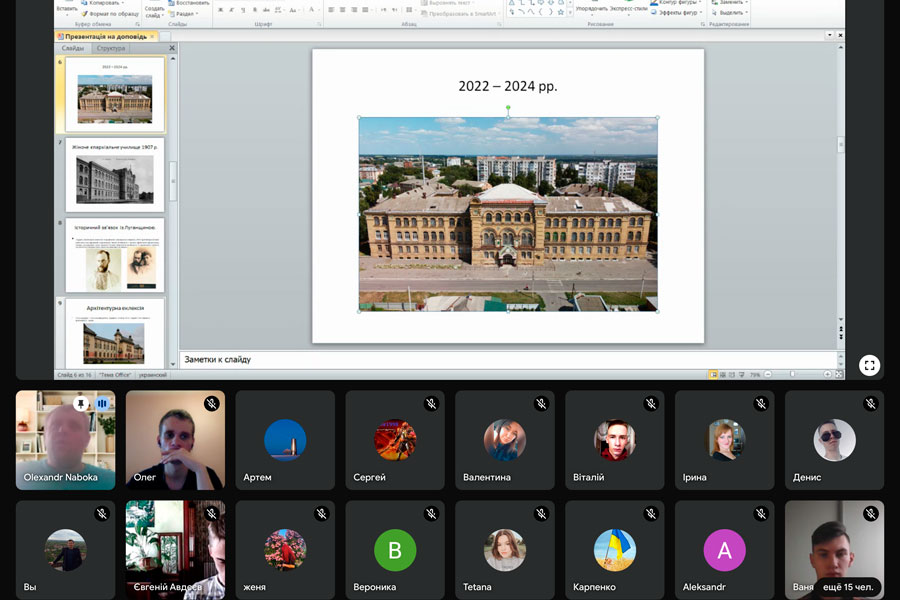The image size is (900, 600).
Task: Select the Слайды tab
Action: 73,48
